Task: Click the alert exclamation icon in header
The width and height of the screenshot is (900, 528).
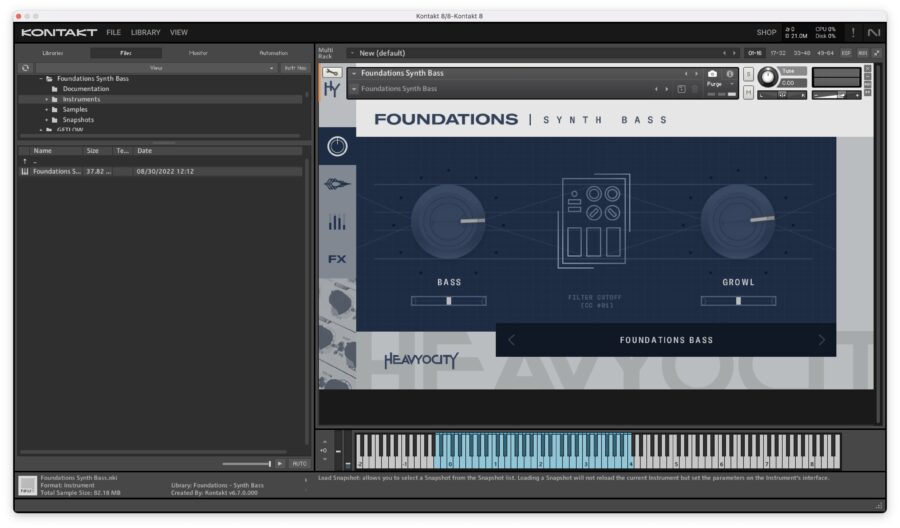Action: click(x=853, y=32)
